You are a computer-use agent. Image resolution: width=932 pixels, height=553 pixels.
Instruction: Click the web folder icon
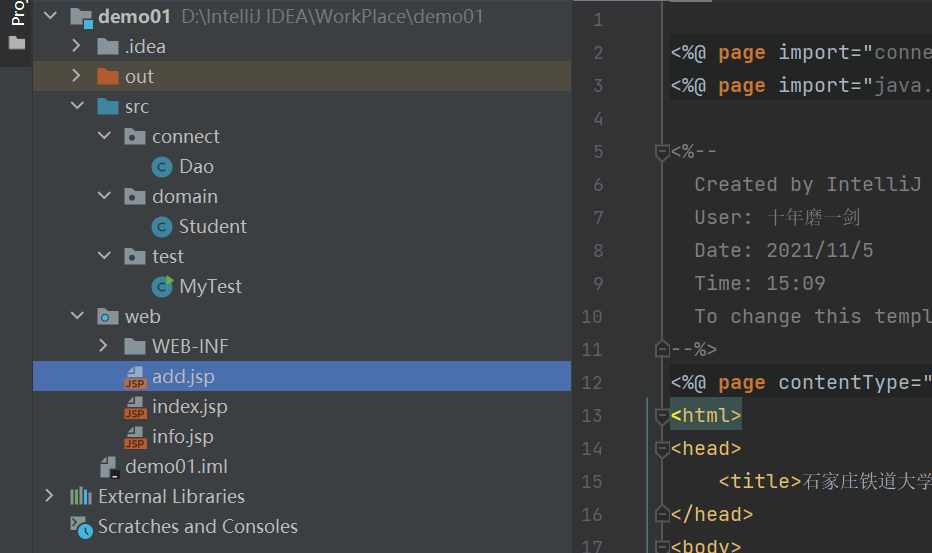108,317
